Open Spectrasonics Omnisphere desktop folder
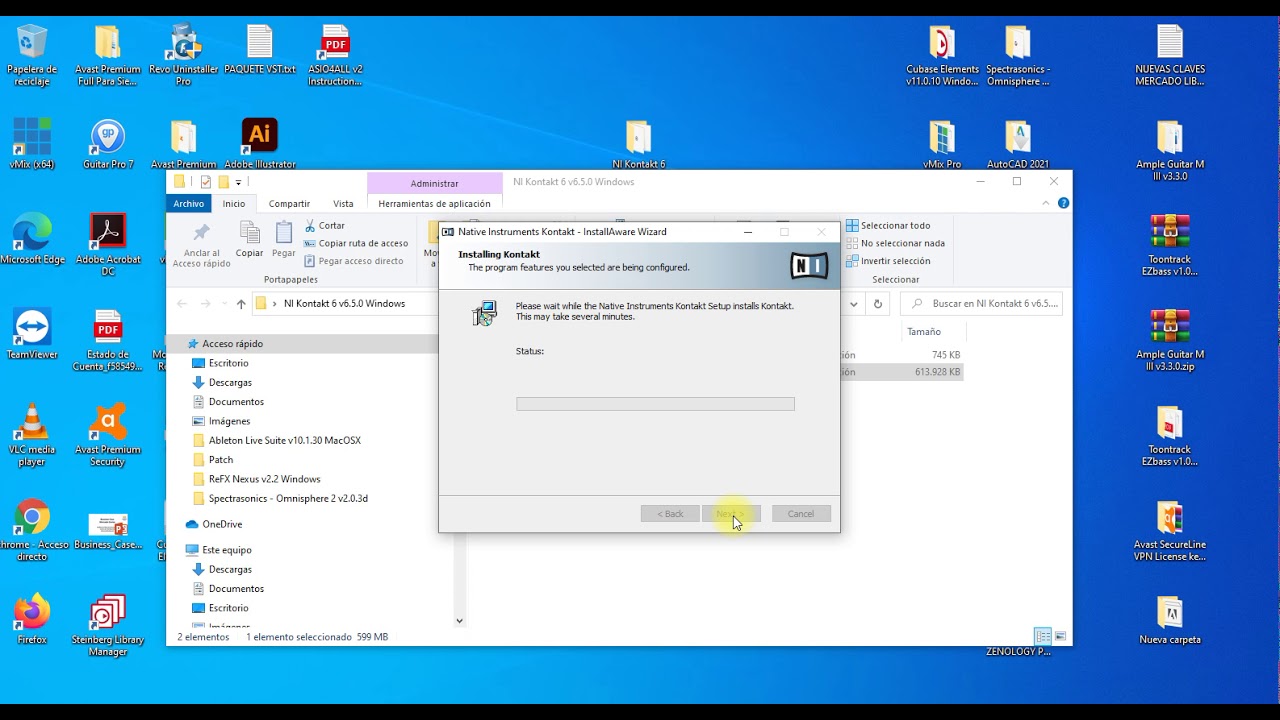The image size is (1280, 720). coord(1018,55)
